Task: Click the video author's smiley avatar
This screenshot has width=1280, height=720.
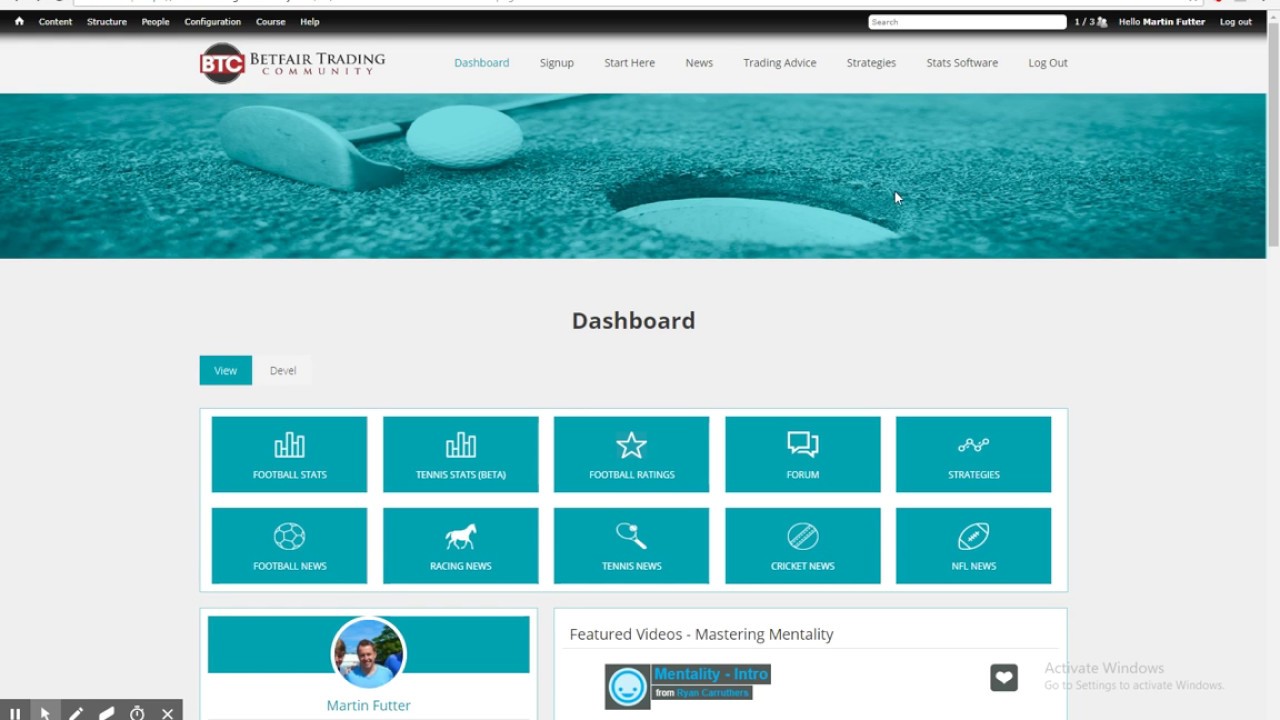Action: [x=628, y=687]
